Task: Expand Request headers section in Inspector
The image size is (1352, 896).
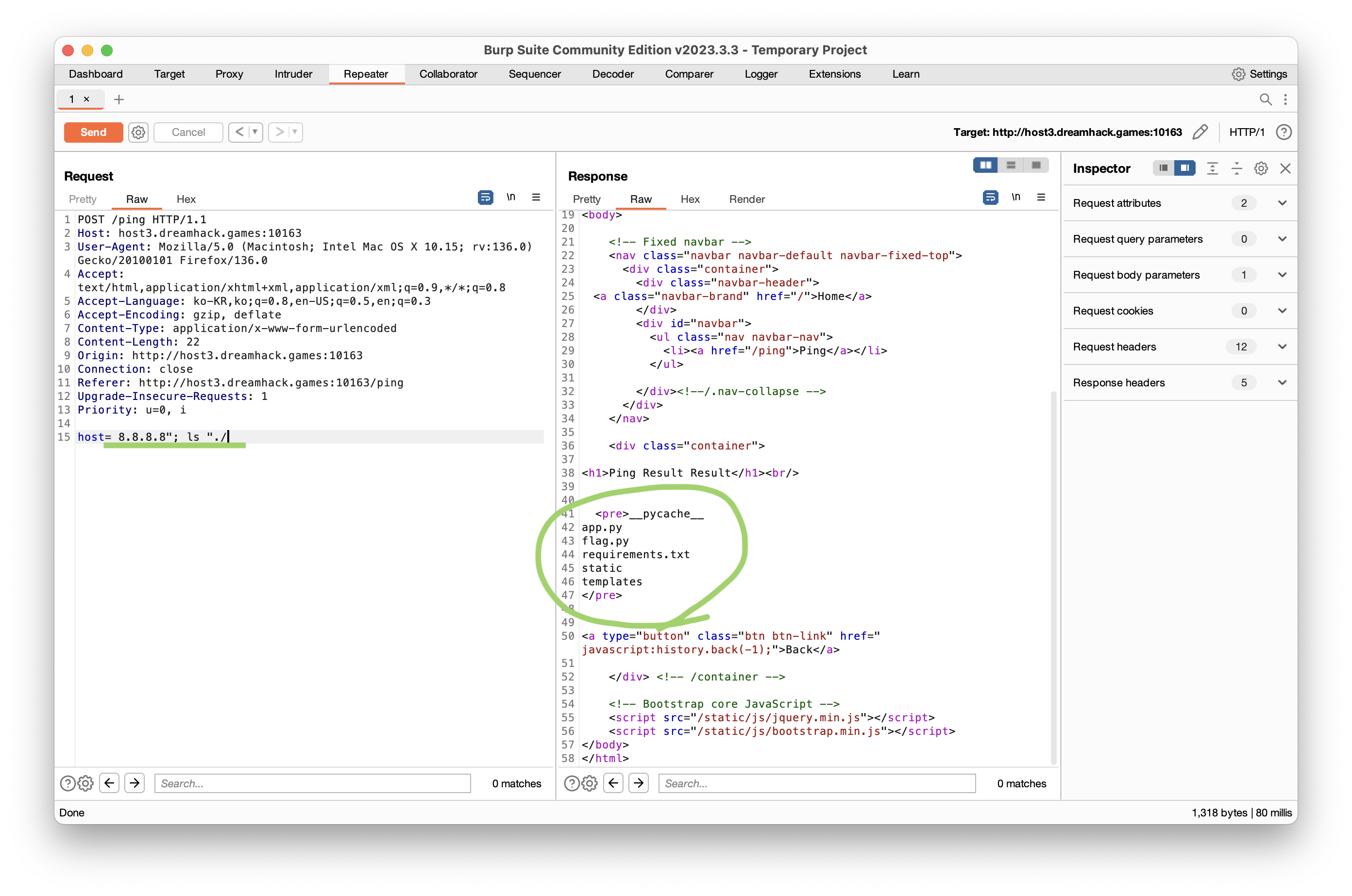Action: tap(1282, 347)
